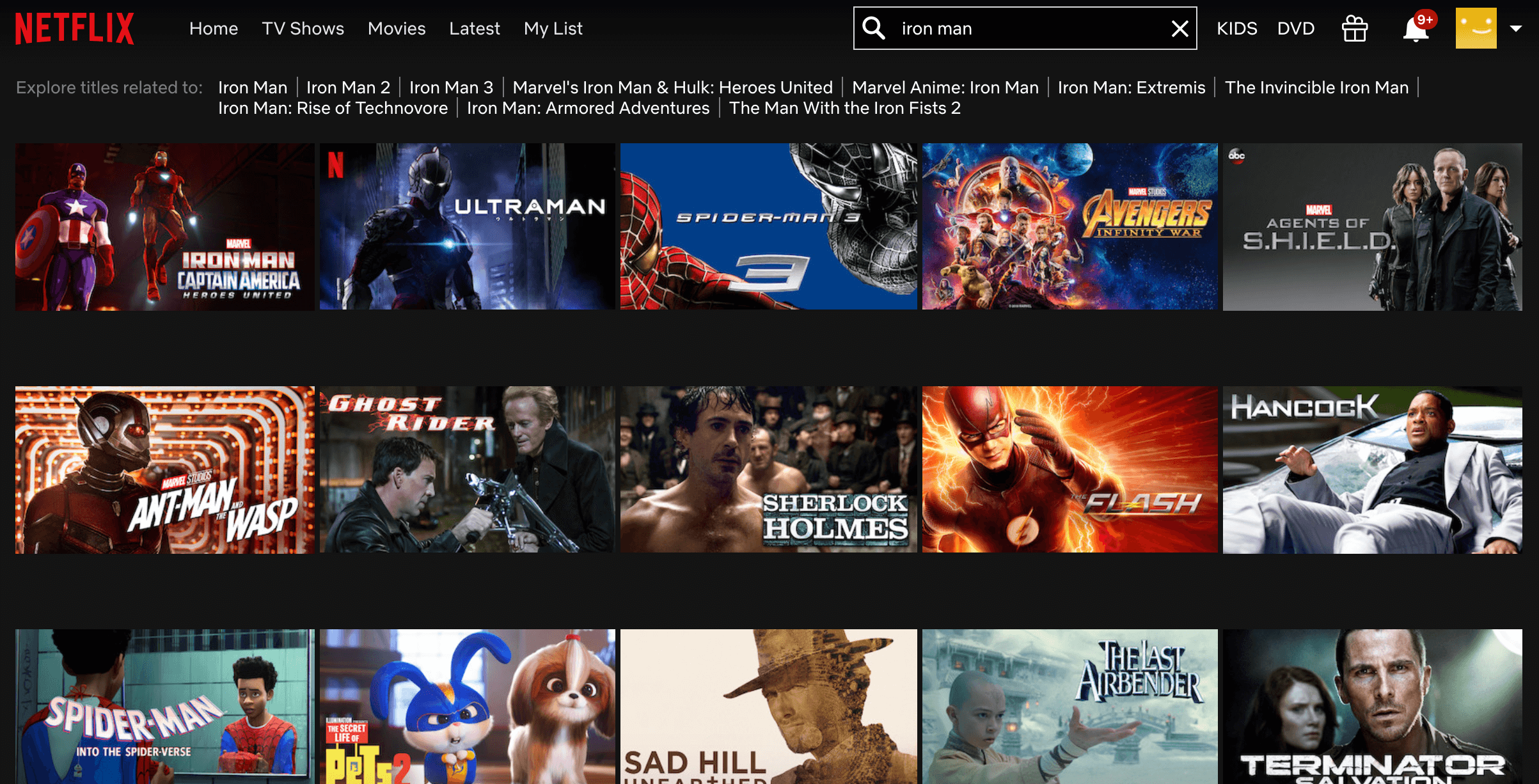
Task: Click the DVD section icon
Action: click(x=1296, y=27)
